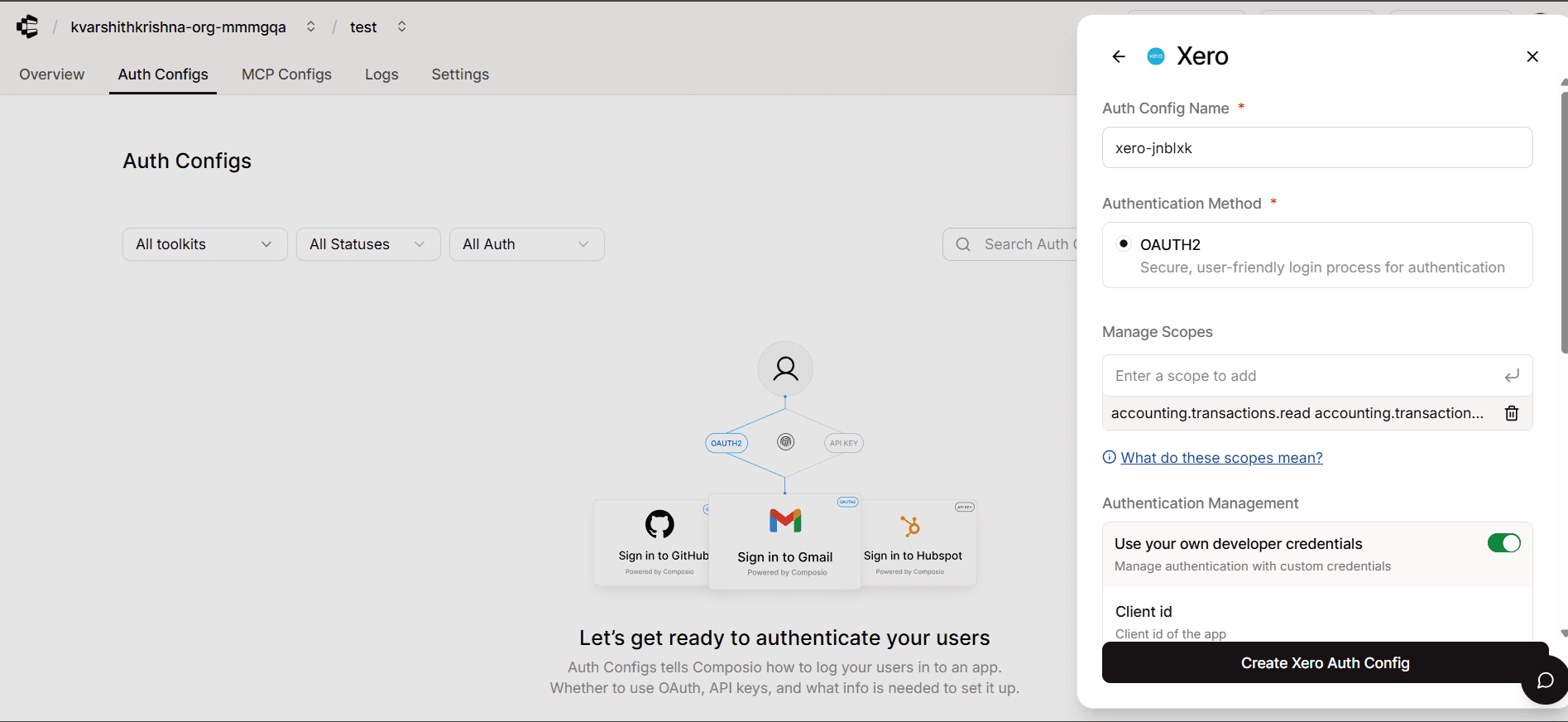Switch to the Logs tab
The height and width of the screenshot is (722, 1568).
coord(381,75)
